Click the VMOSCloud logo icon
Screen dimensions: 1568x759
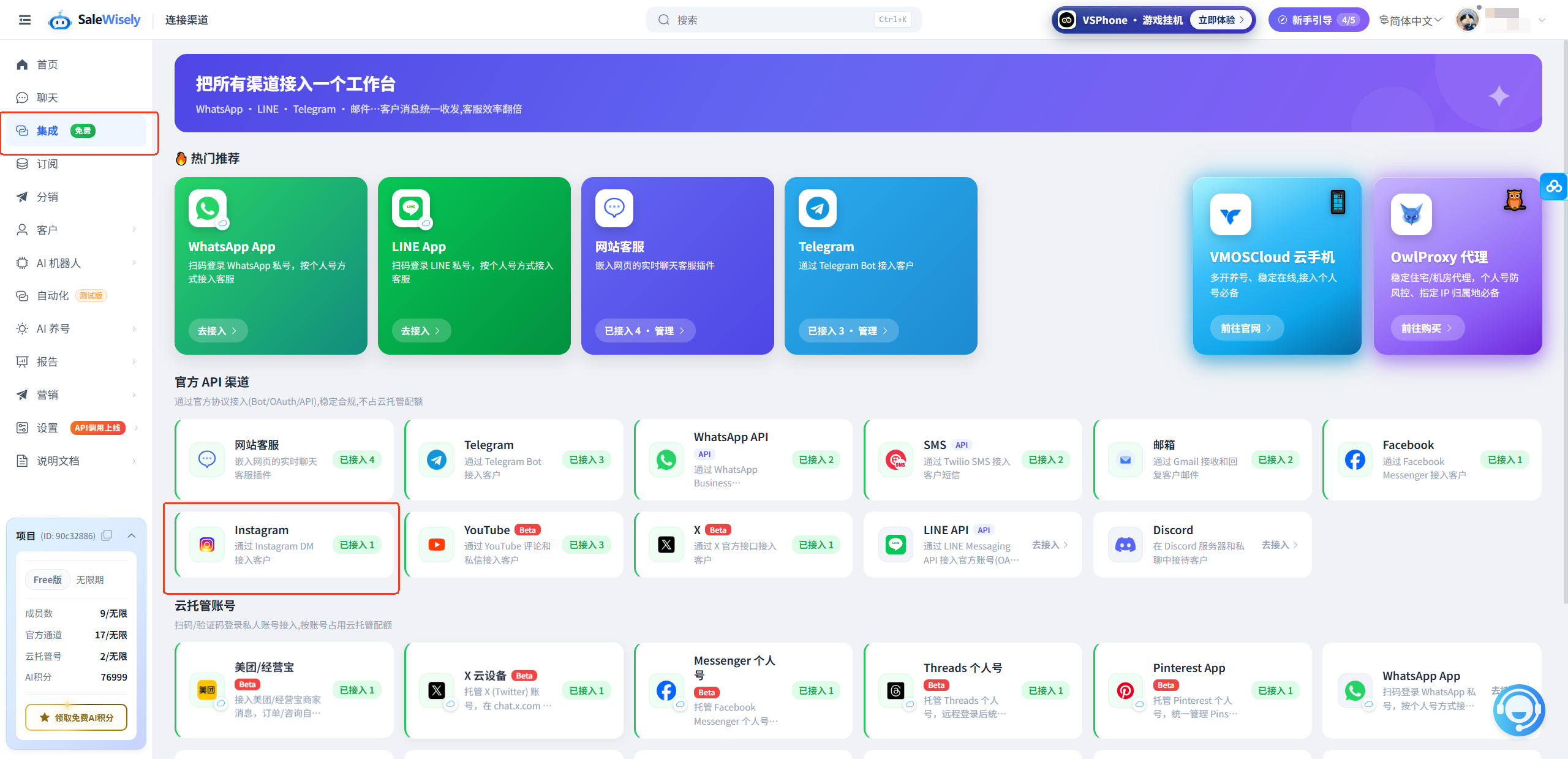pyautogui.click(x=1231, y=215)
